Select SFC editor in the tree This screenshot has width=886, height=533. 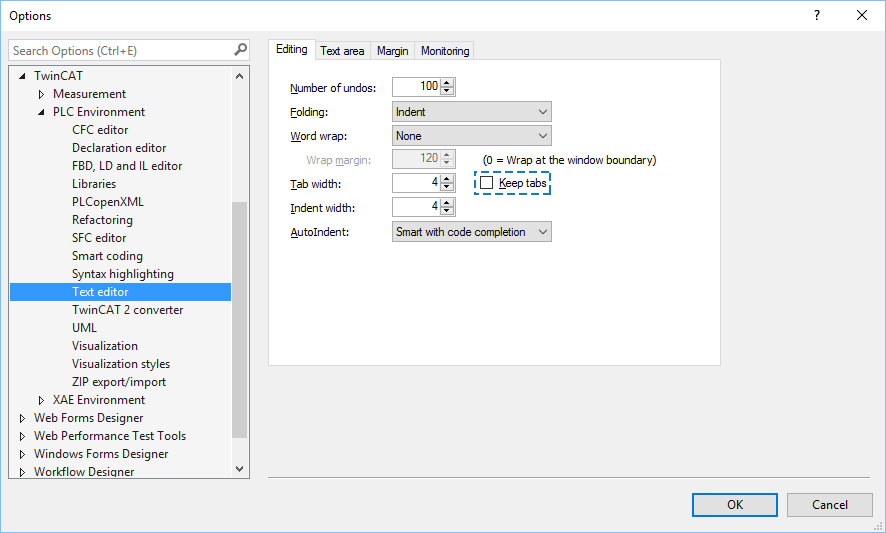(x=99, y=238)
